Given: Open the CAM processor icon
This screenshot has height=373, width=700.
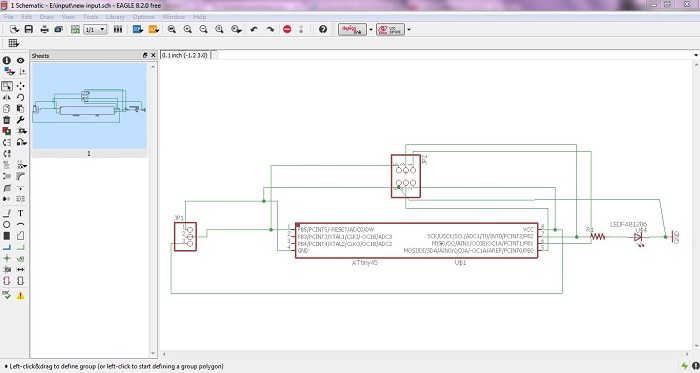Looking at the screenshot, I should [58, 29].
